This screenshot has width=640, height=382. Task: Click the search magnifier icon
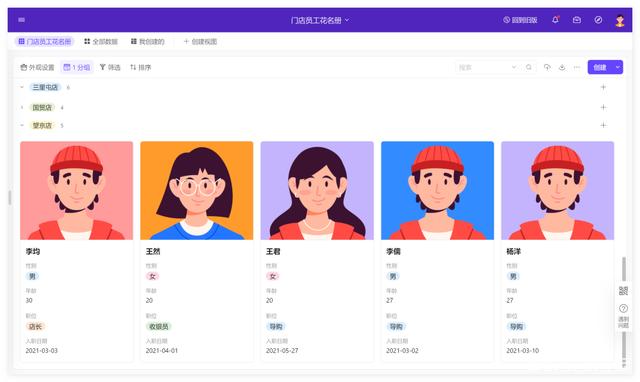(x=529, y=67)
